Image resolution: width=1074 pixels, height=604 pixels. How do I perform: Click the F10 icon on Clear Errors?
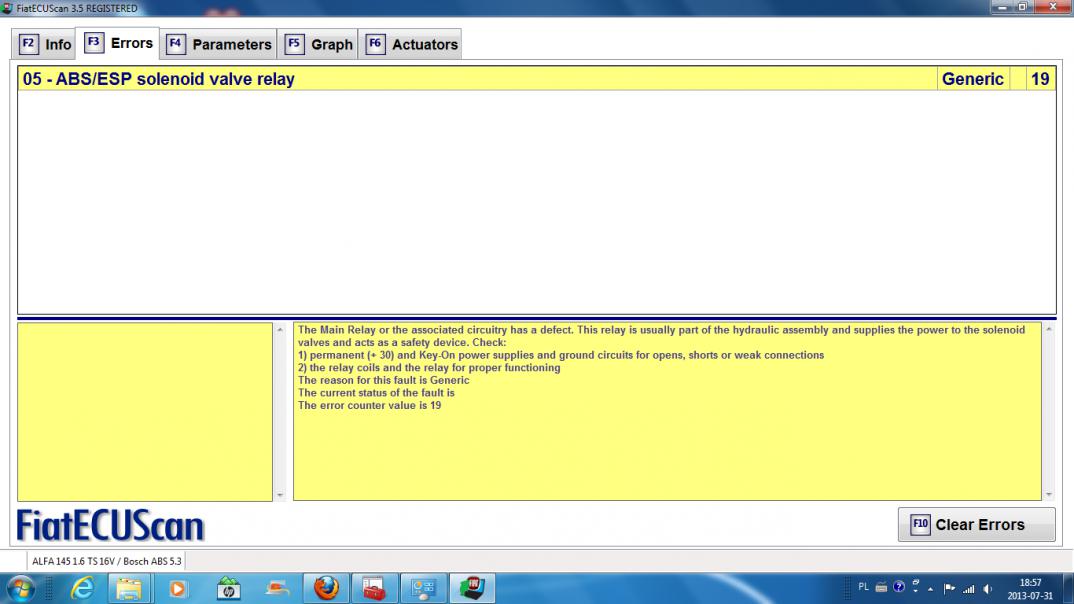(920, 525)
